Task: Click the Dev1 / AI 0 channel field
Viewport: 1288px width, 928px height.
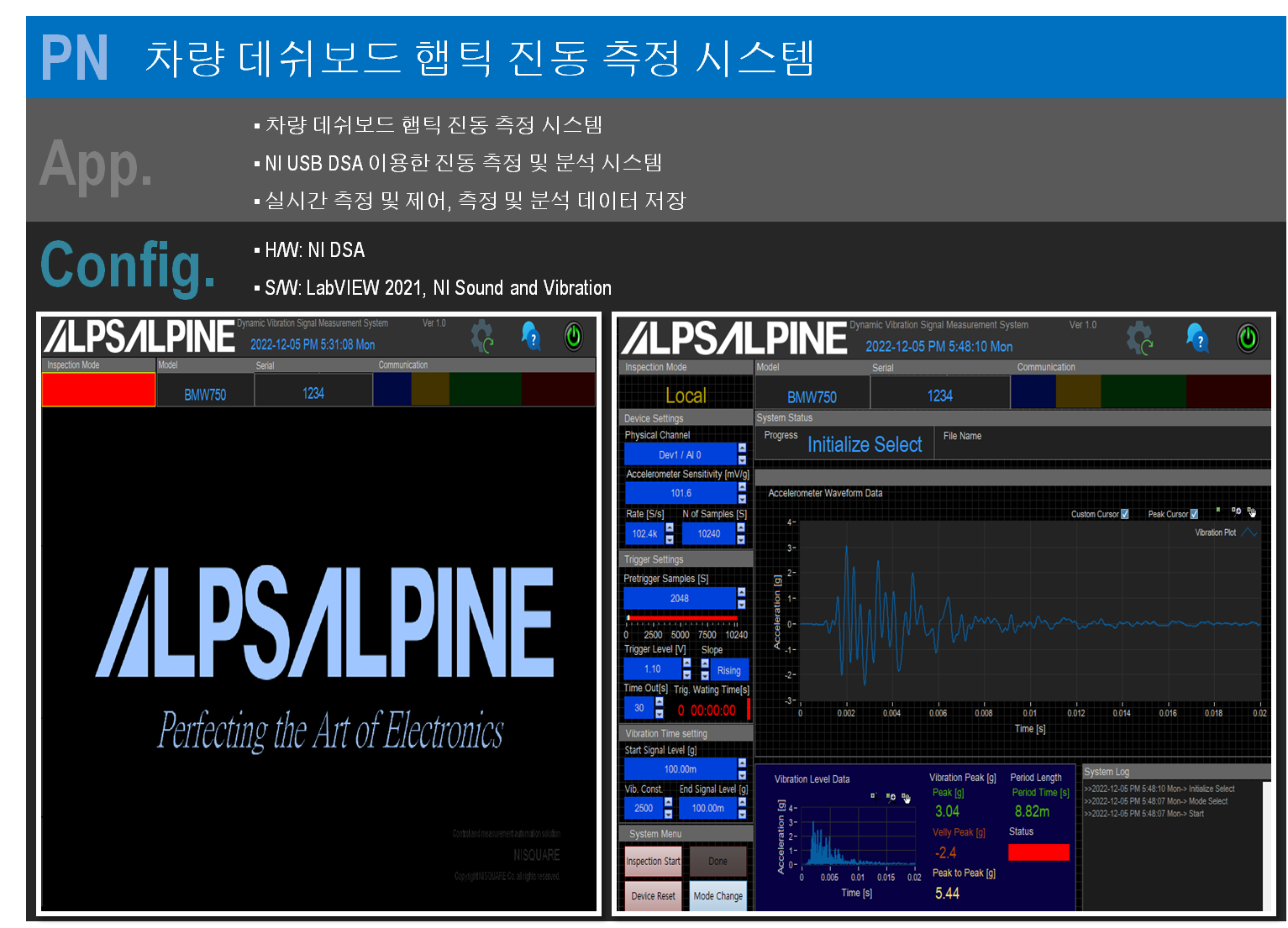Action: tap(681, 454)
